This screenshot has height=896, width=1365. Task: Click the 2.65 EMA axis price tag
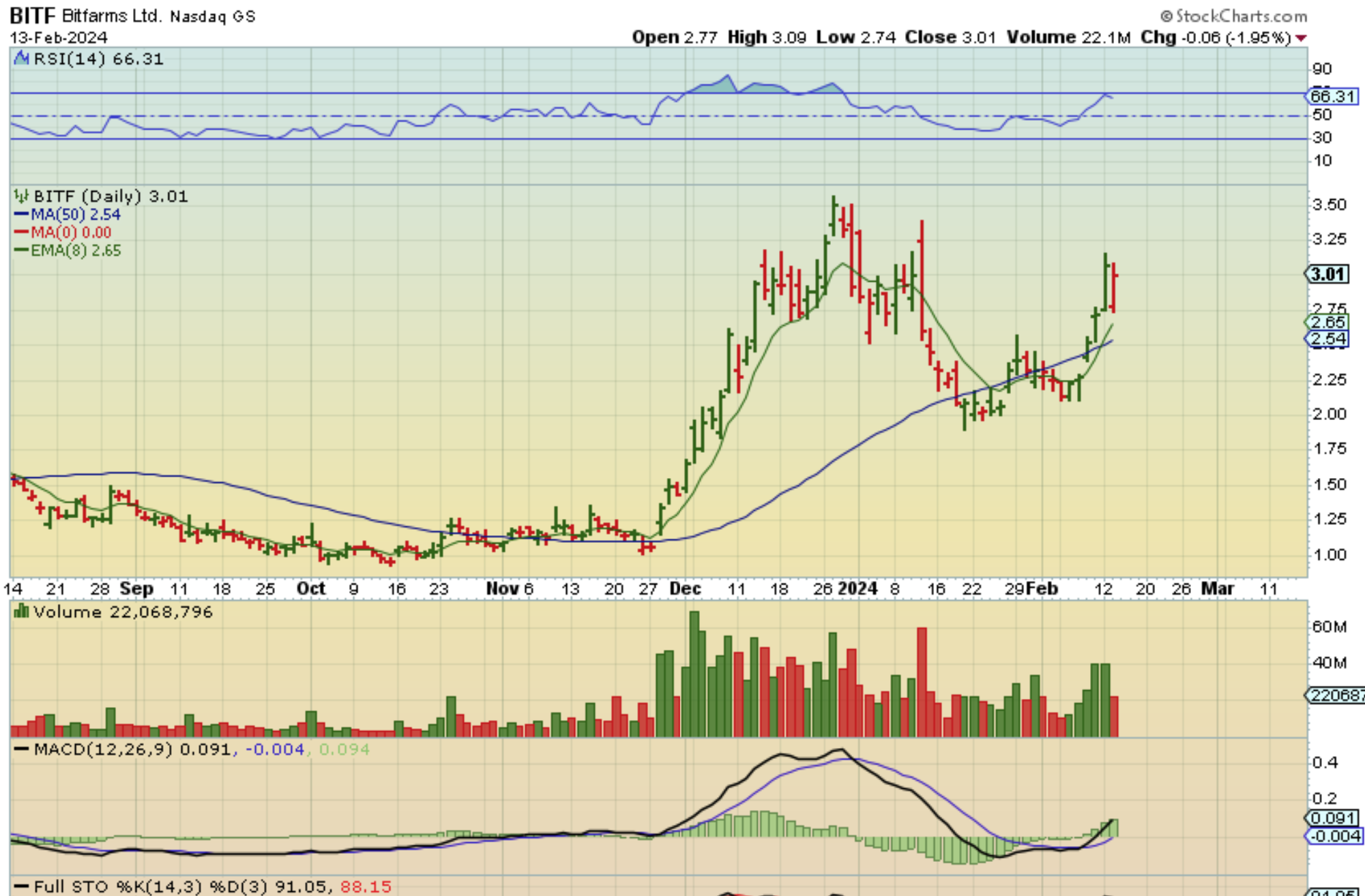click(x=1327, y=322)
